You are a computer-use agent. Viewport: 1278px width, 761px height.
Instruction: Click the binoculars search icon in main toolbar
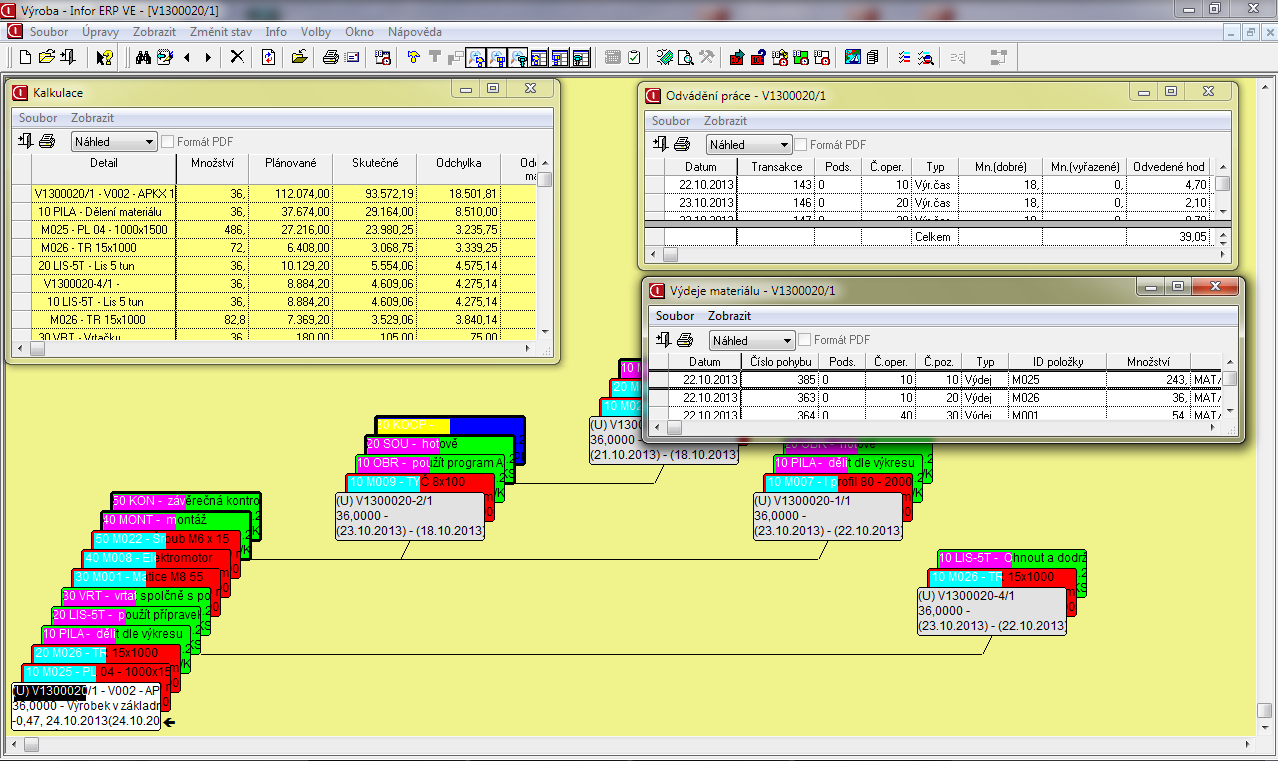(x=142, y=57)
